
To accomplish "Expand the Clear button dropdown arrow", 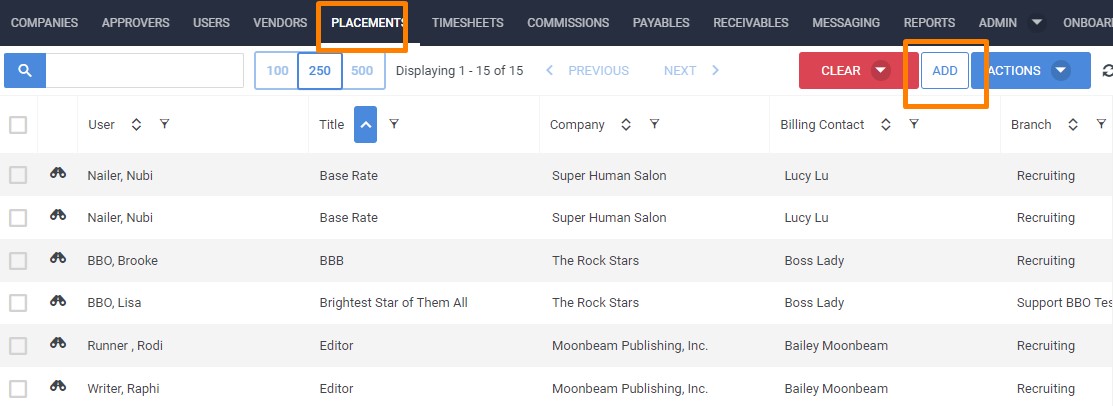I will click(880, 71).
